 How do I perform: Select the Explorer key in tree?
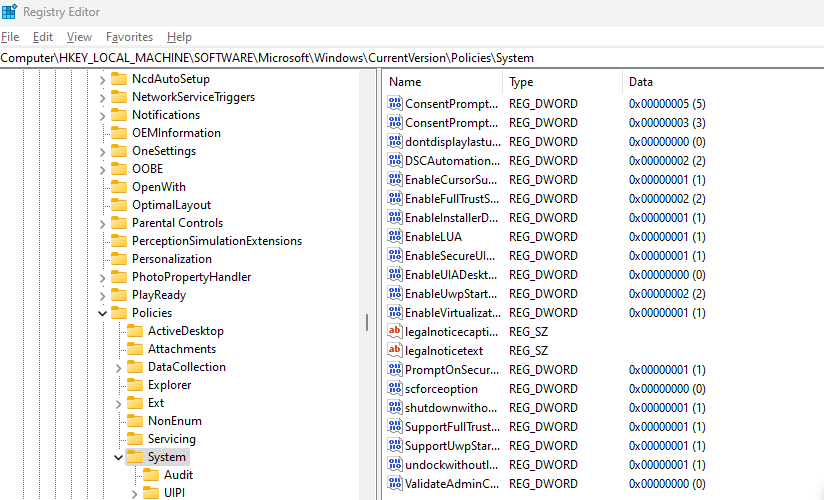coord(169,385)
